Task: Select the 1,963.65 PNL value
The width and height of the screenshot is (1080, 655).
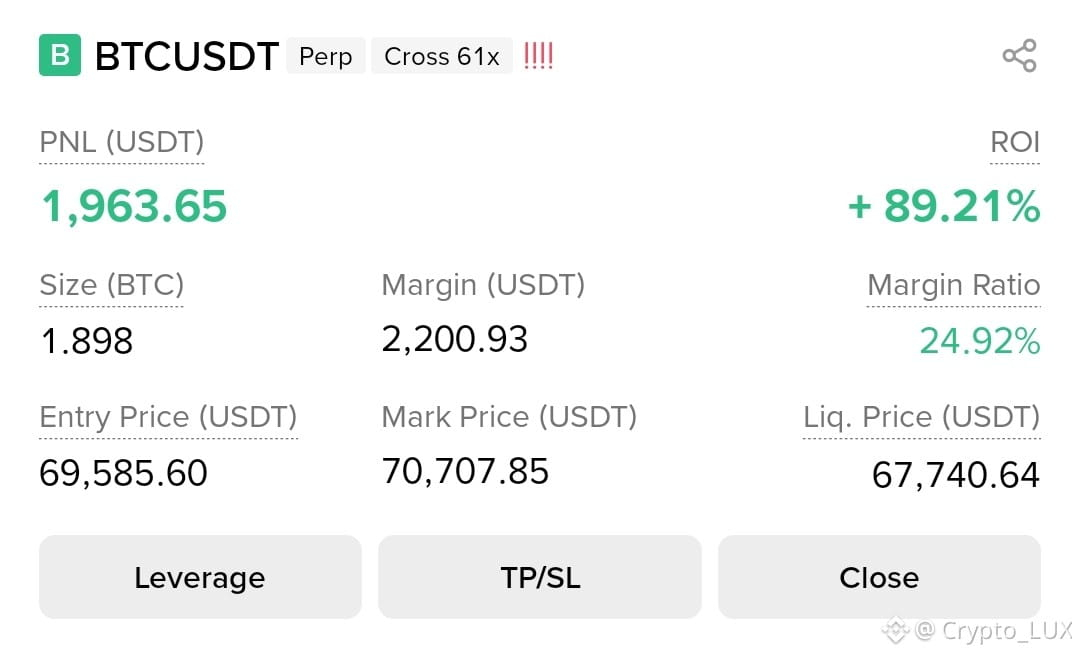Action: click(134, 206)
